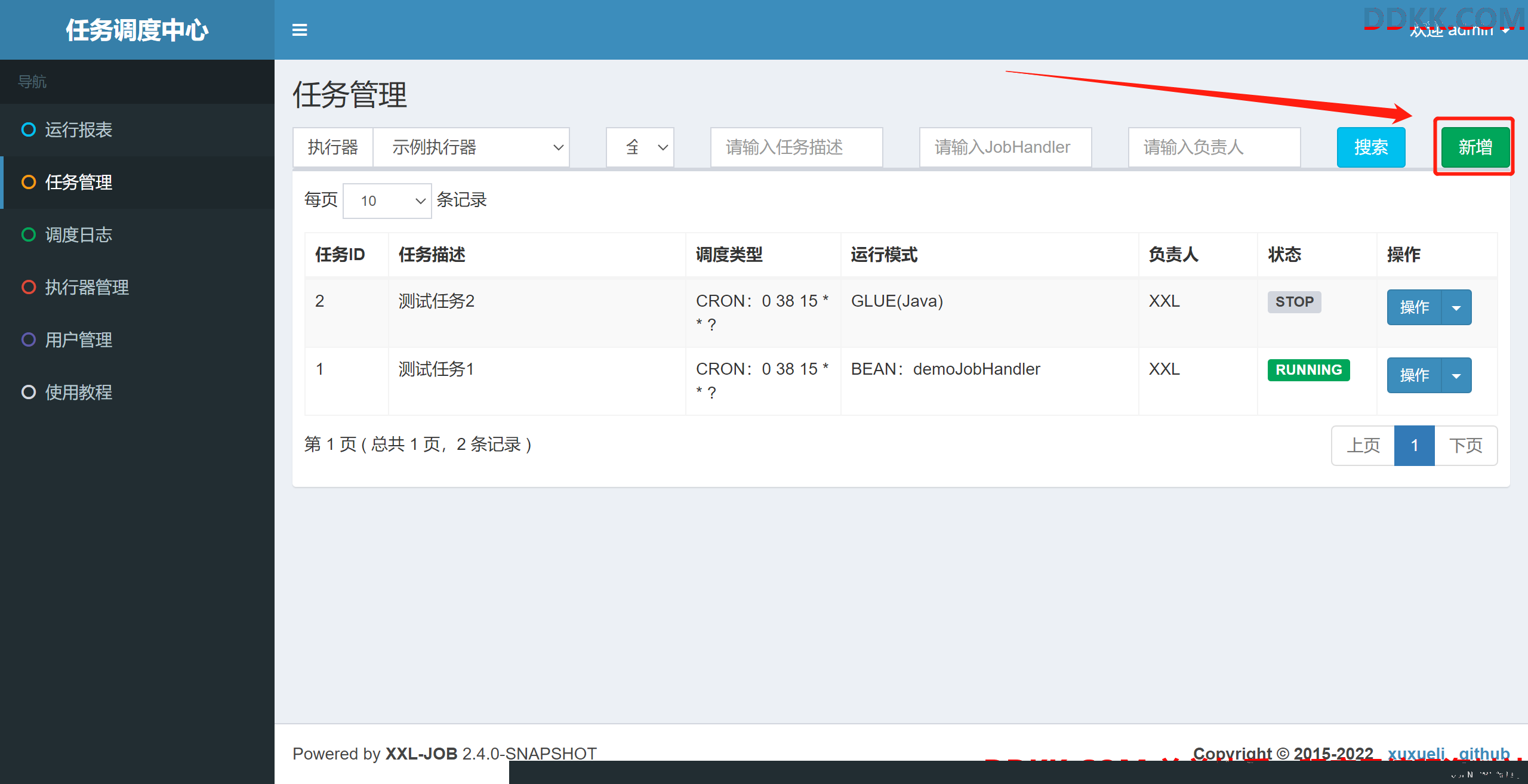Click the green circle icon beside 调度日志

click(x=28, y=234)
